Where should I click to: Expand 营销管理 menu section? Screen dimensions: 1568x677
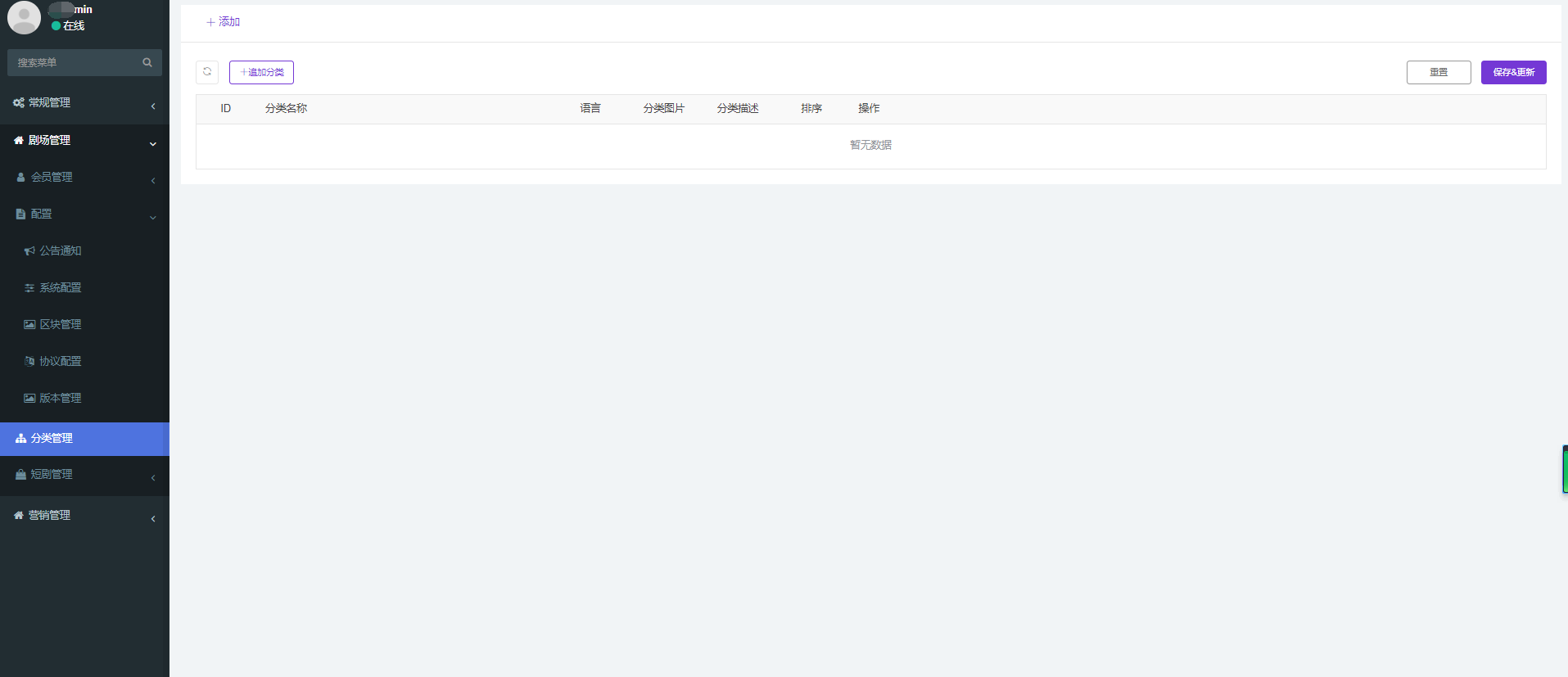49,516
